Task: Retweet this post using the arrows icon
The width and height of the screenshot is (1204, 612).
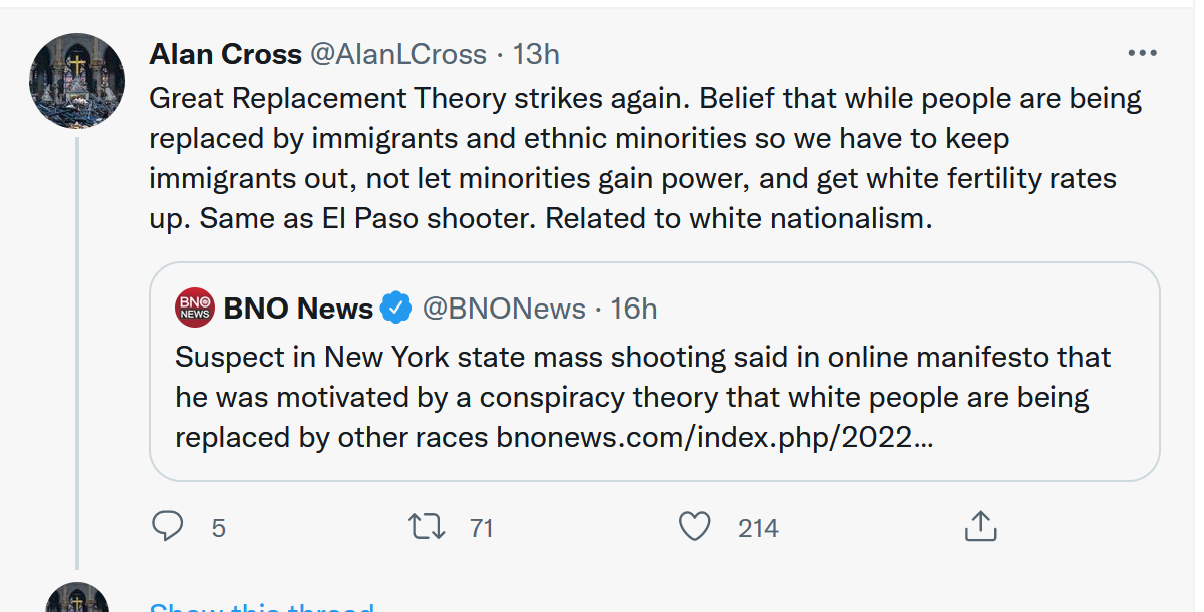Action: point(427,526)
